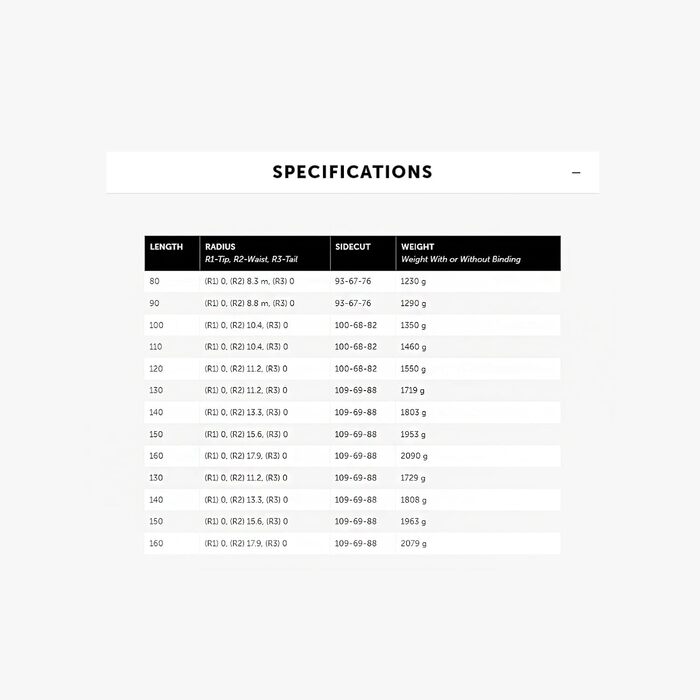Screen dimensions: 700x700
Task: Click the 1719 g weight cell
Action: click(x=412, y=390)
